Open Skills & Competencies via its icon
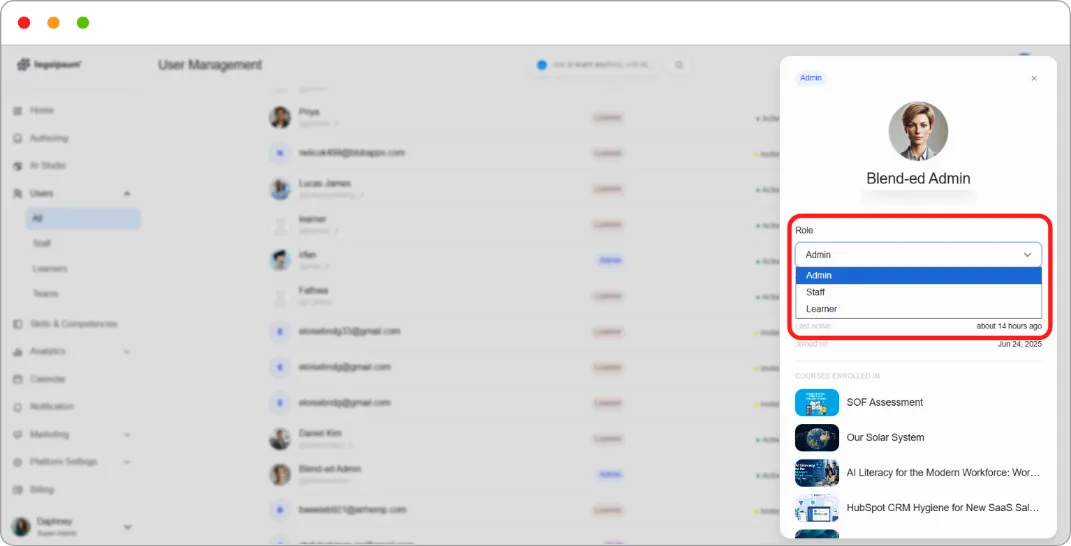Screen dimensions: 1071x546 click(18, 324)
